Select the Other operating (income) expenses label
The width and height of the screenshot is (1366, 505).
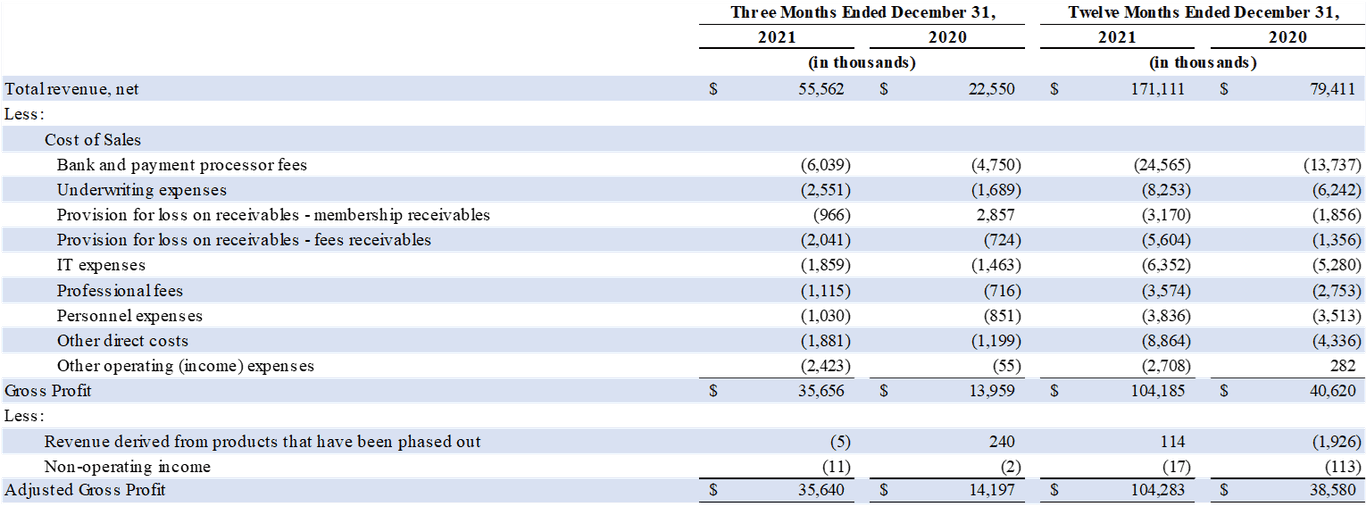(186, 366)
